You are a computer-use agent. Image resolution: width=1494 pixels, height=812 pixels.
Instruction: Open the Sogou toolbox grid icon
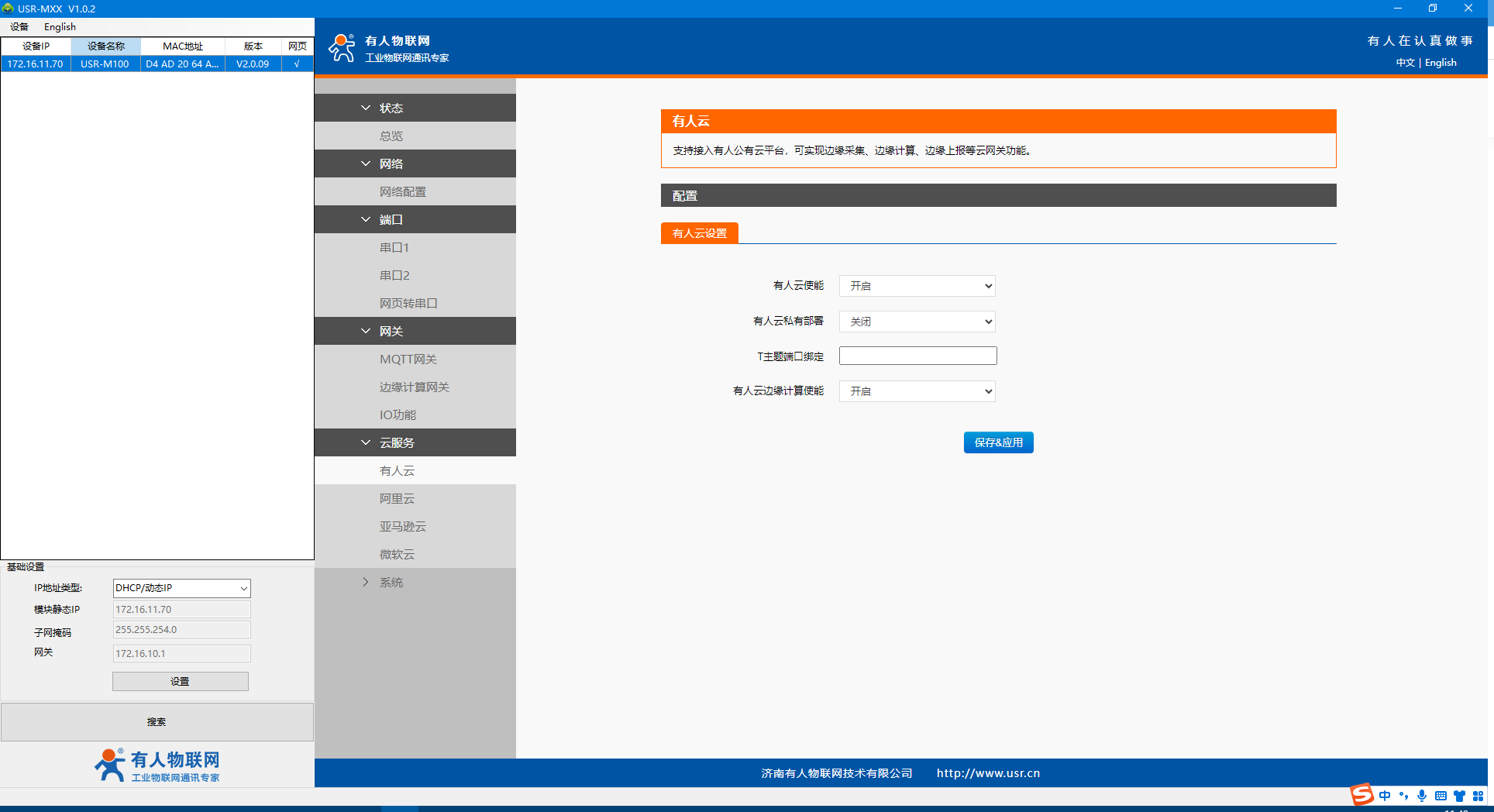1478,796
